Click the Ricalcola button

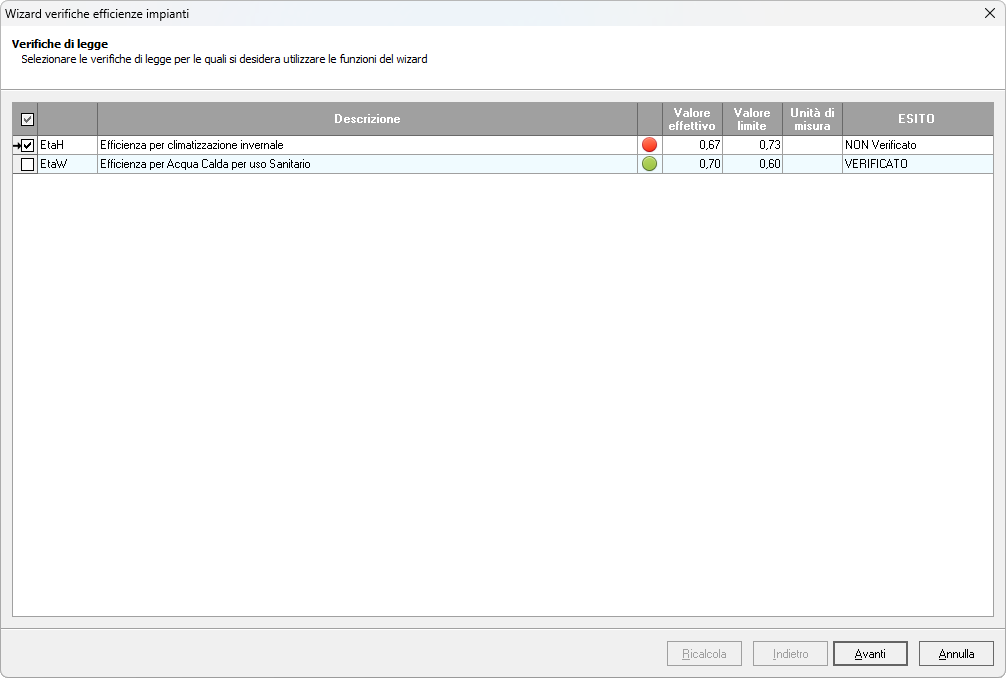click(704, 654)
